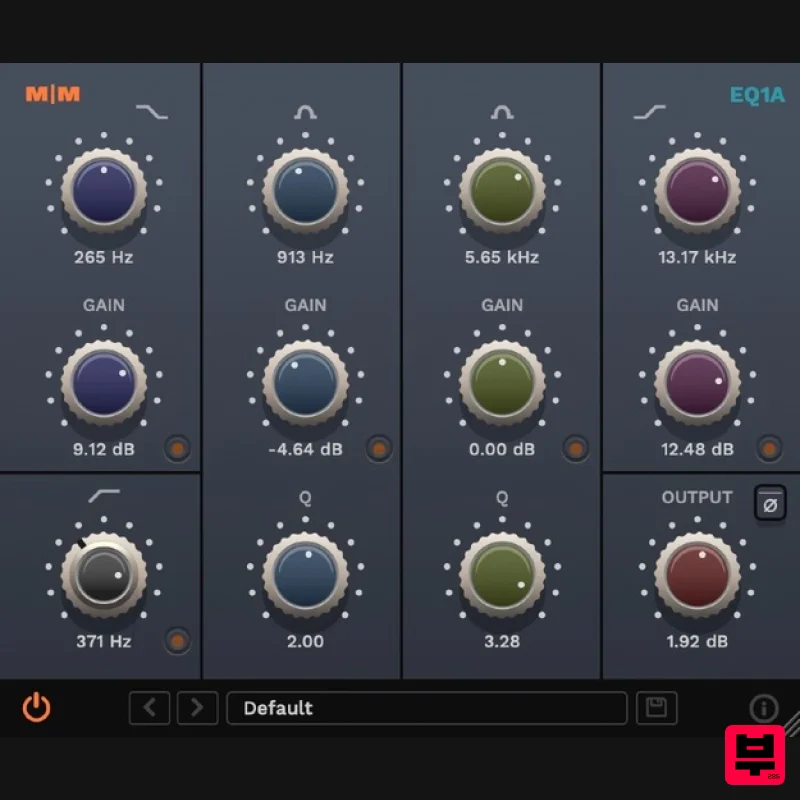Select the bell curve icon above 913 Hz knob
The height and width of the screenshot is (800, 800).
pos(303,112)
